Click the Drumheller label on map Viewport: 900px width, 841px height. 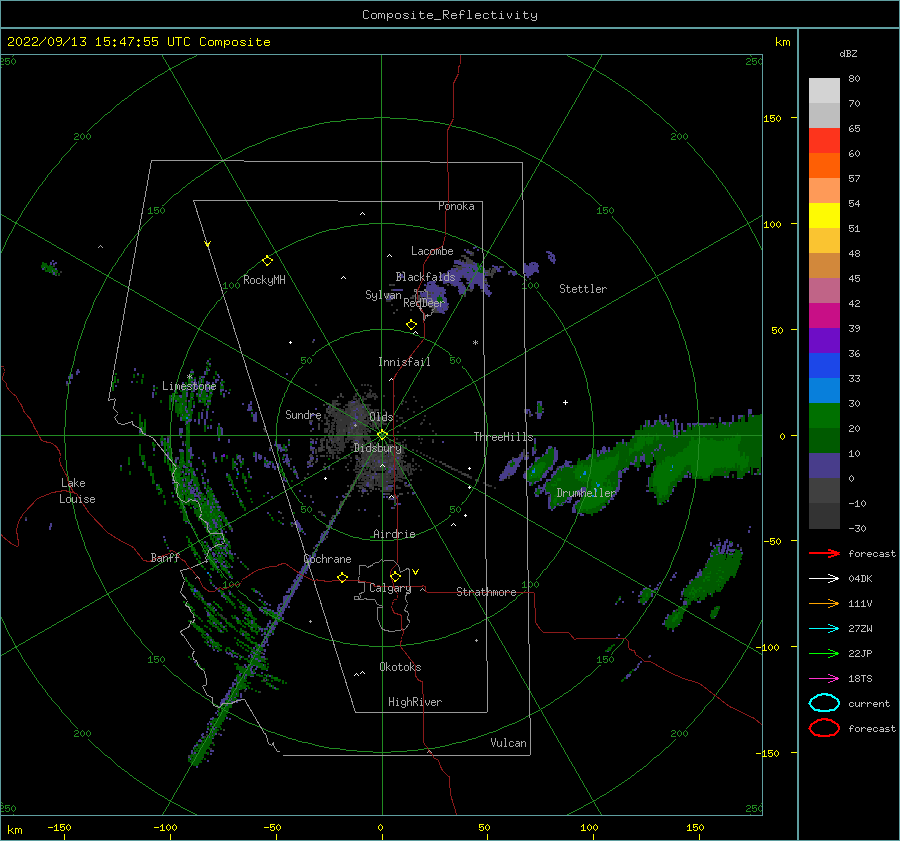point(586,493)
